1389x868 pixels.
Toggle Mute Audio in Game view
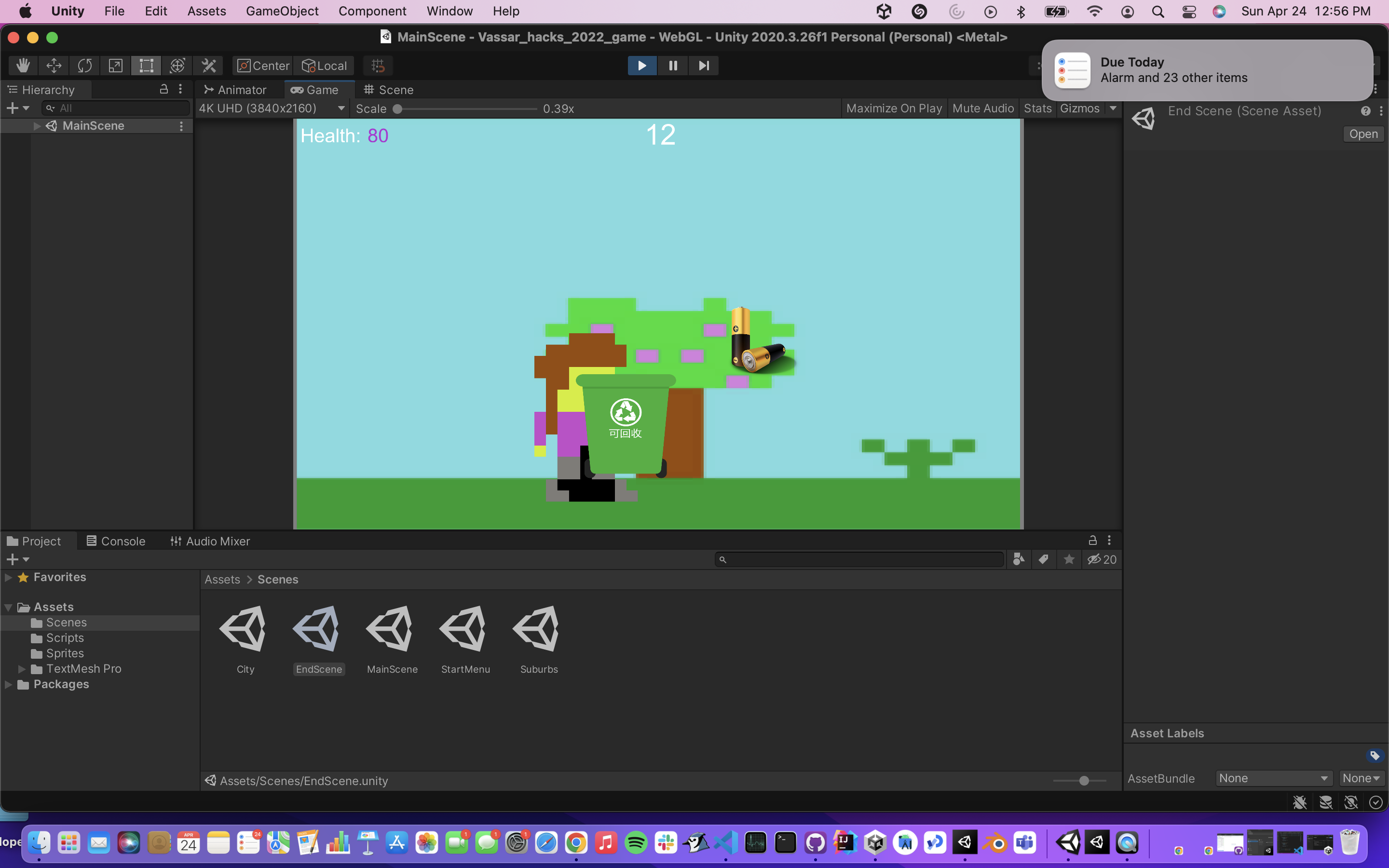[x=982, y=108]
